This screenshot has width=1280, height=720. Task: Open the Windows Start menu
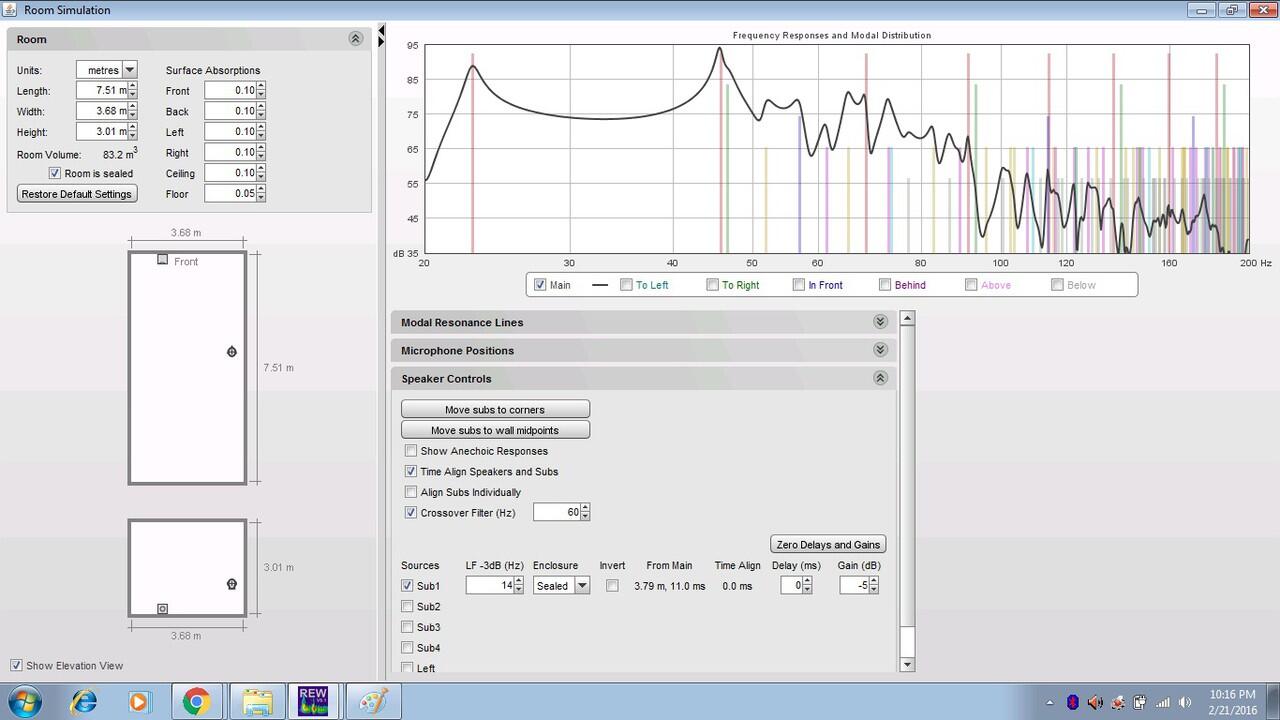click(24, 702)
